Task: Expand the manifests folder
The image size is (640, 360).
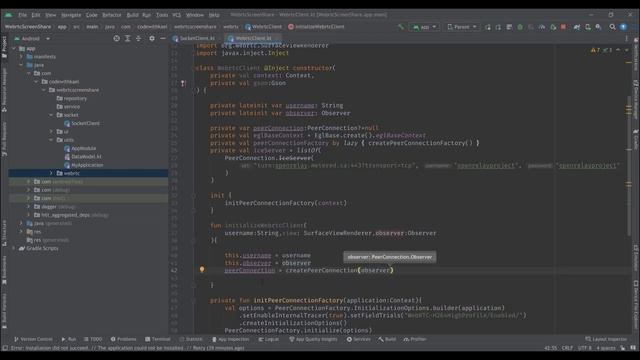Action: click(x=22, y=57)
